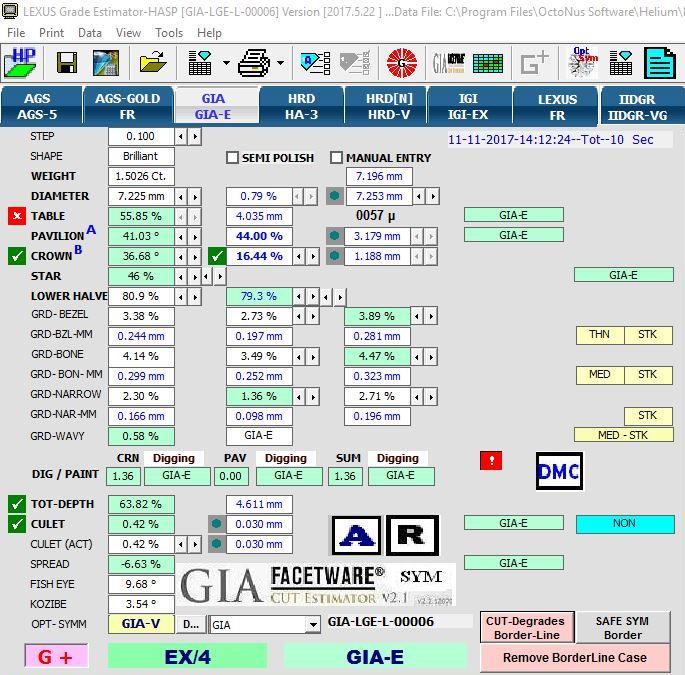This screenshot has width=685, height=675.
Task: Open the View menu
Action: pos(128,33)
